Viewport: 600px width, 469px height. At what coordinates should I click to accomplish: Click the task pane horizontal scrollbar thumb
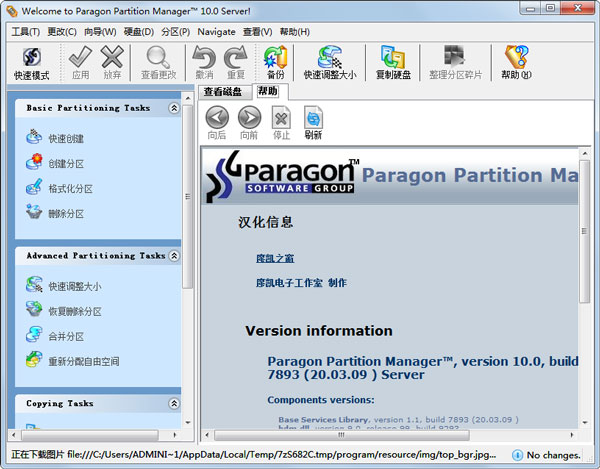tap(90, 435)
